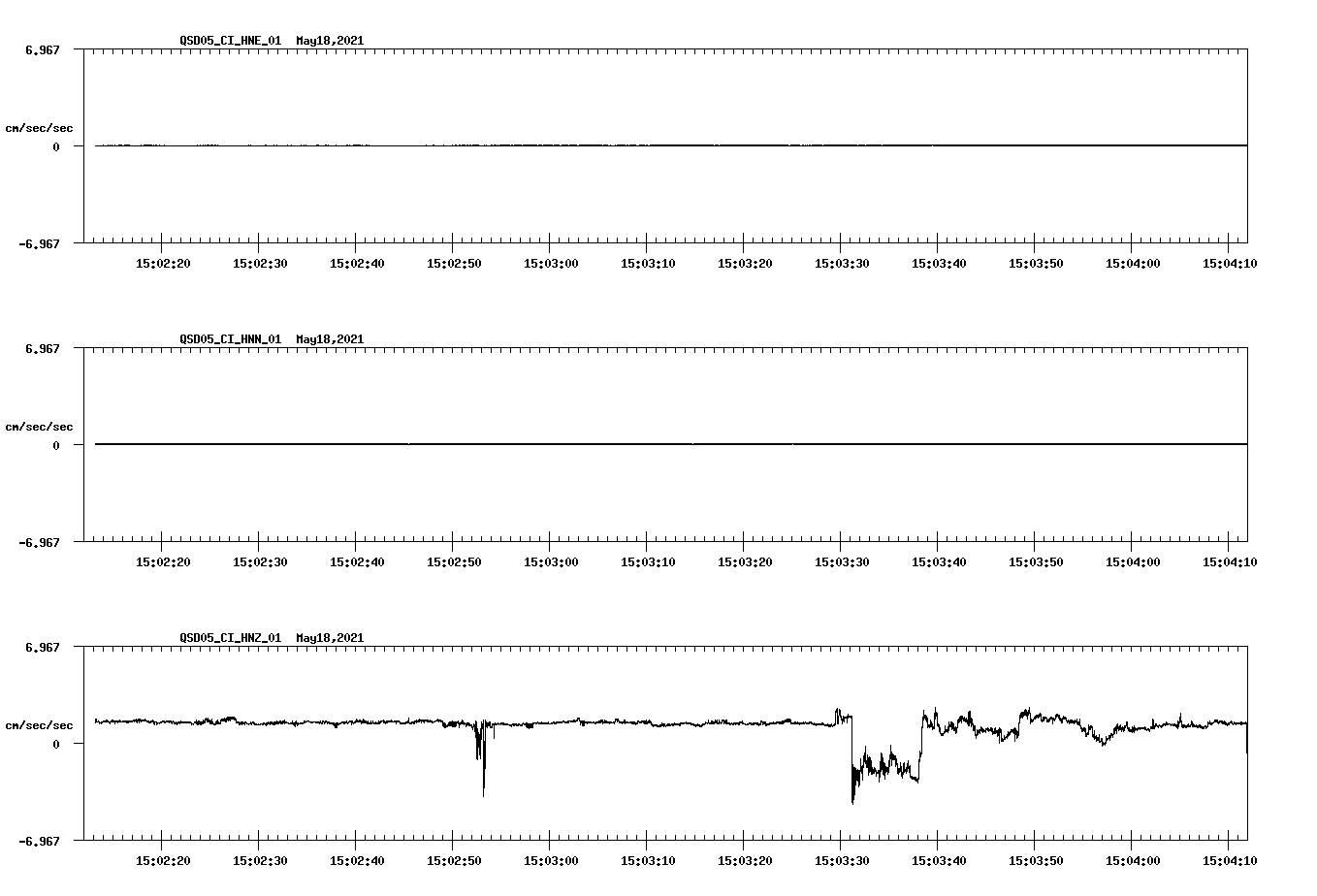The width and height of the screenshot is (1317, 896).
Task: Click the May18,2021 date beside HNE channel
Action: point(329,42)
